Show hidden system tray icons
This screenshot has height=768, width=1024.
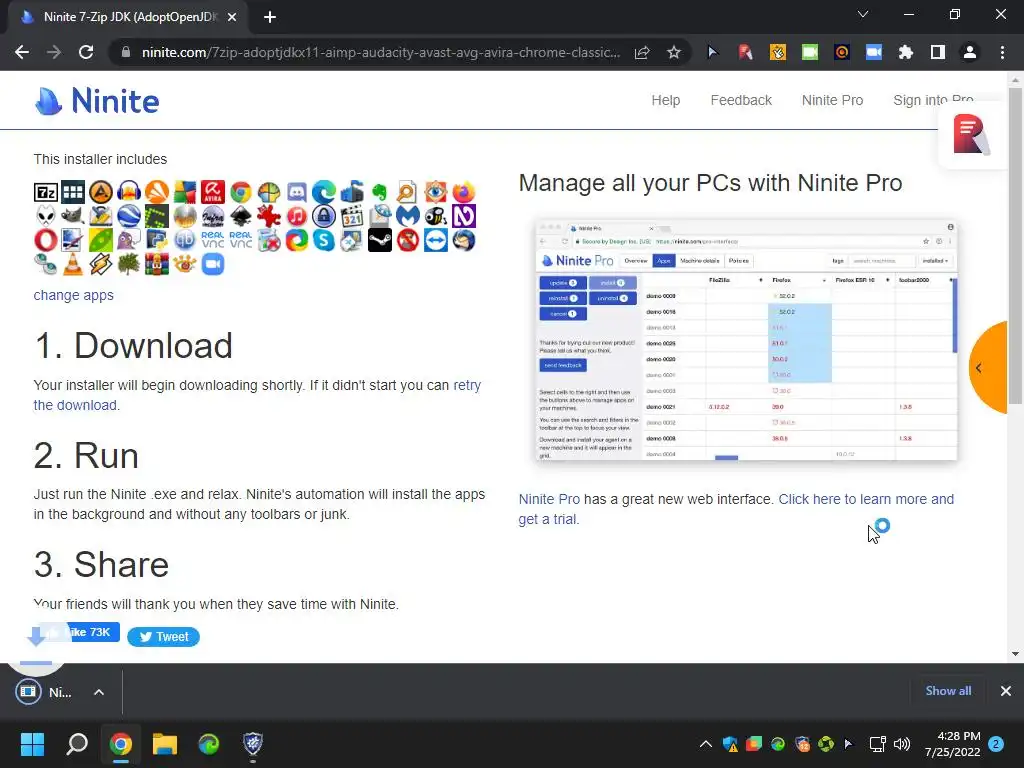click(706, 744)
